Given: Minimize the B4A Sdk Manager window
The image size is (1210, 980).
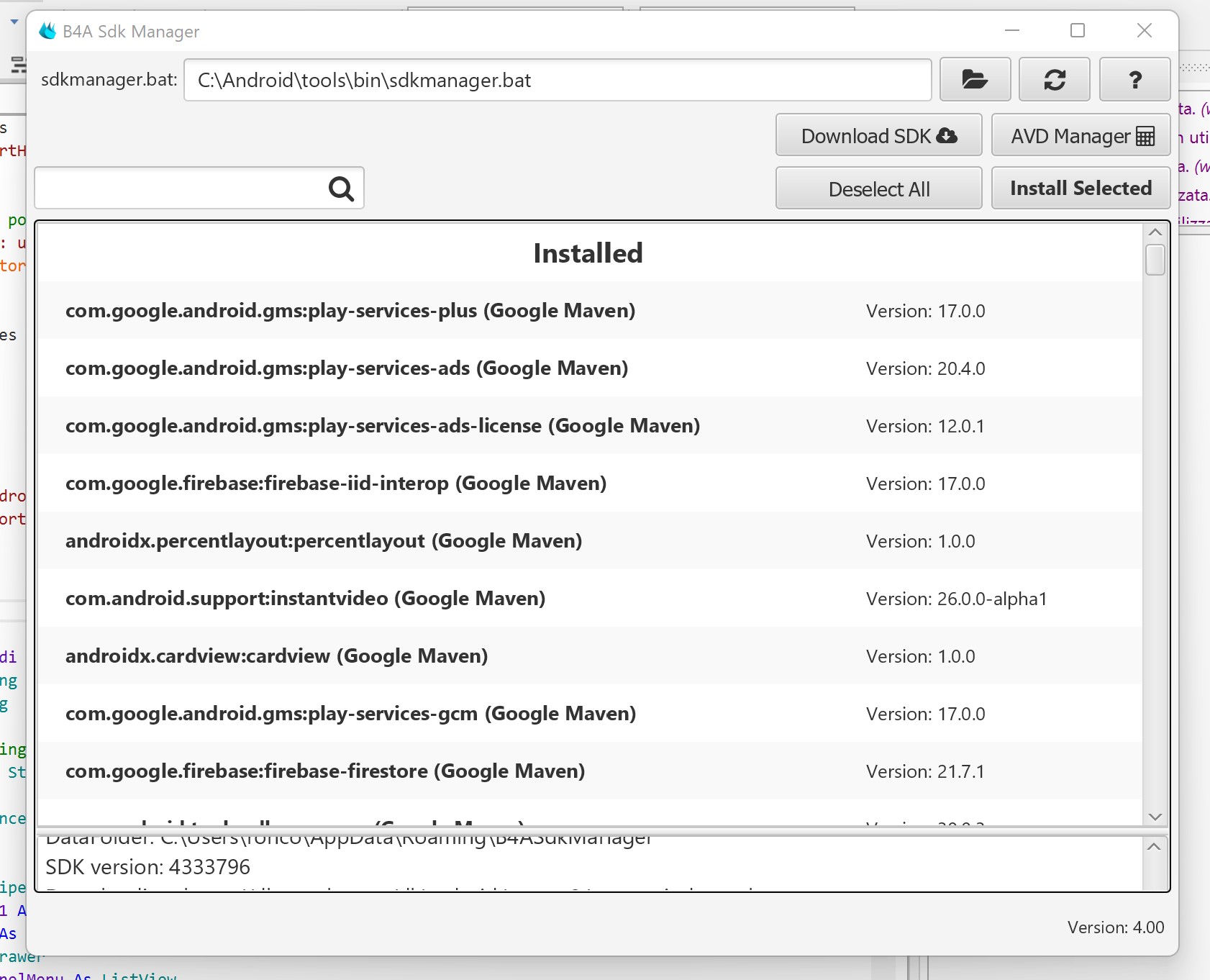Looking at the screenshot, I should pos(1012,30).
